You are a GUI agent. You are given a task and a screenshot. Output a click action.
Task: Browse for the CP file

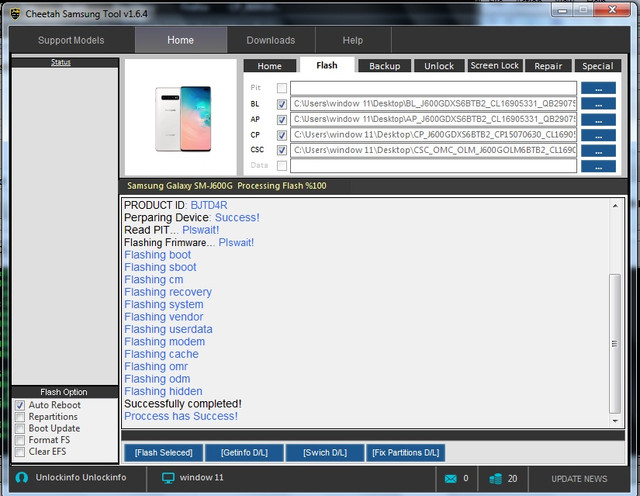(598, 135)
